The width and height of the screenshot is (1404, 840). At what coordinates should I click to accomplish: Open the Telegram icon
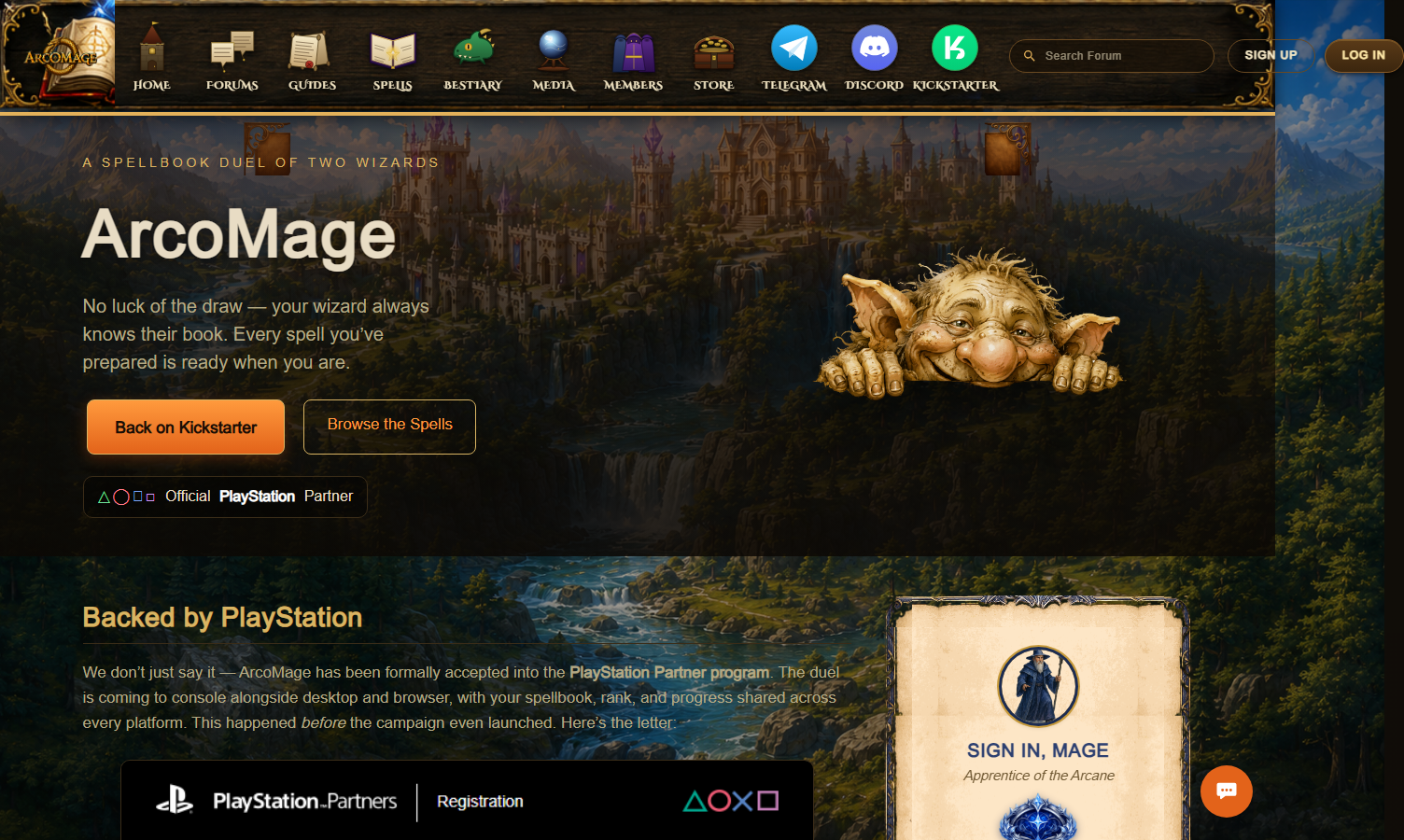794,48
